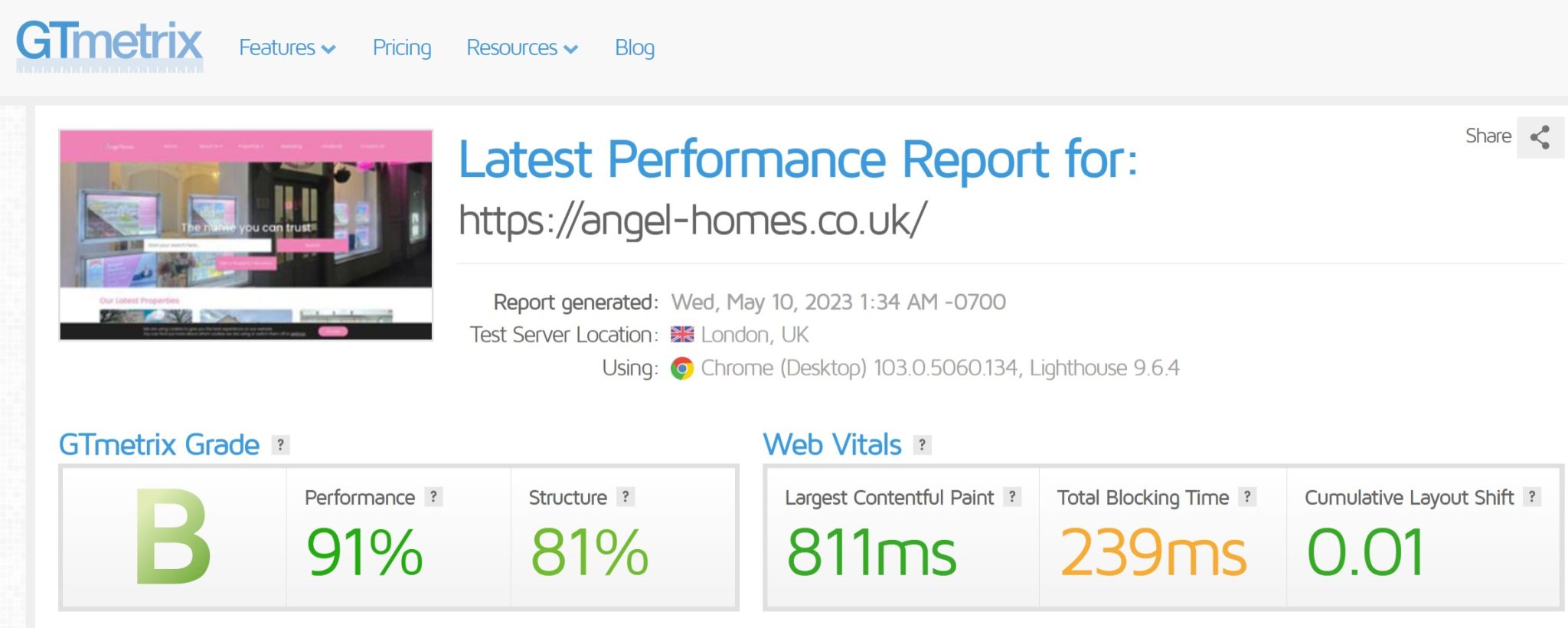Go to the Blog page
Image resolution: width=1568 pixels, height=628 pixels.
coord(635,48)
